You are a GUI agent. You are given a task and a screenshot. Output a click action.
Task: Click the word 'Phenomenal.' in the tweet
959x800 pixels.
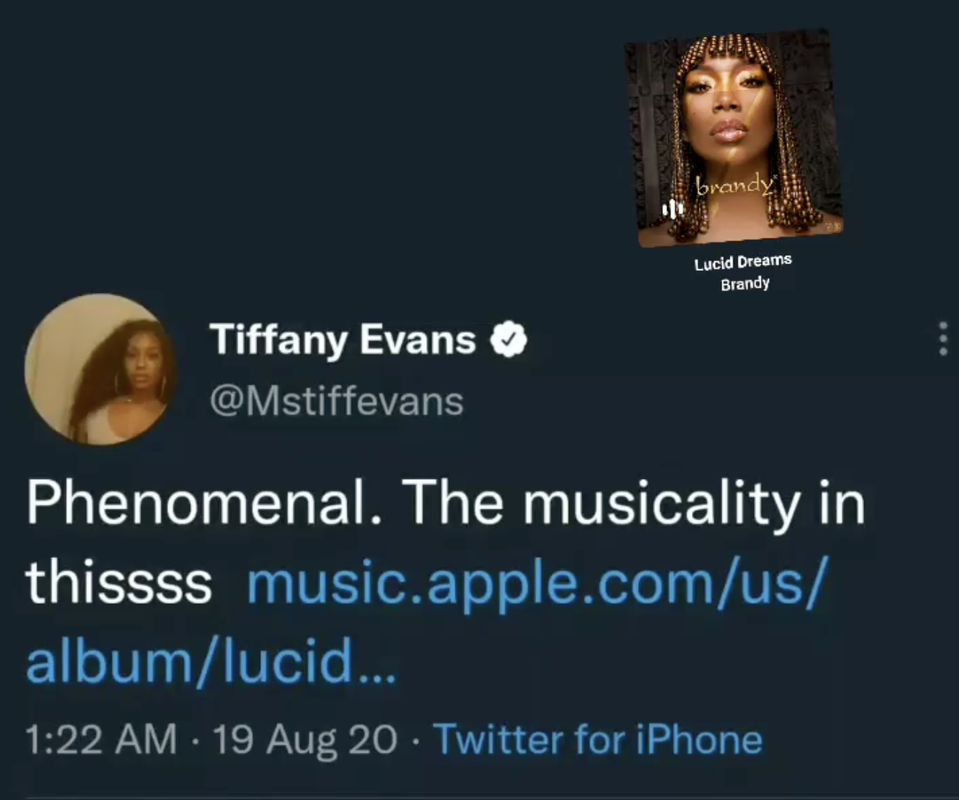[205, 503]
